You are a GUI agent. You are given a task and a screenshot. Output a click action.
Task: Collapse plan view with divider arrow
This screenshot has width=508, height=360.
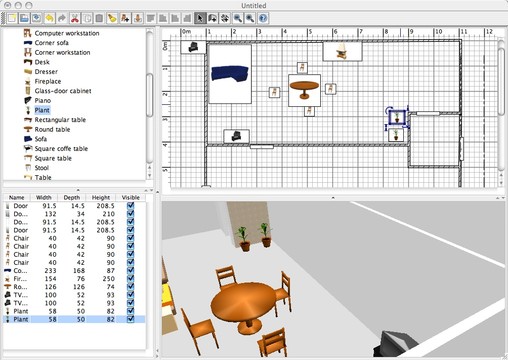pos(333,198)
